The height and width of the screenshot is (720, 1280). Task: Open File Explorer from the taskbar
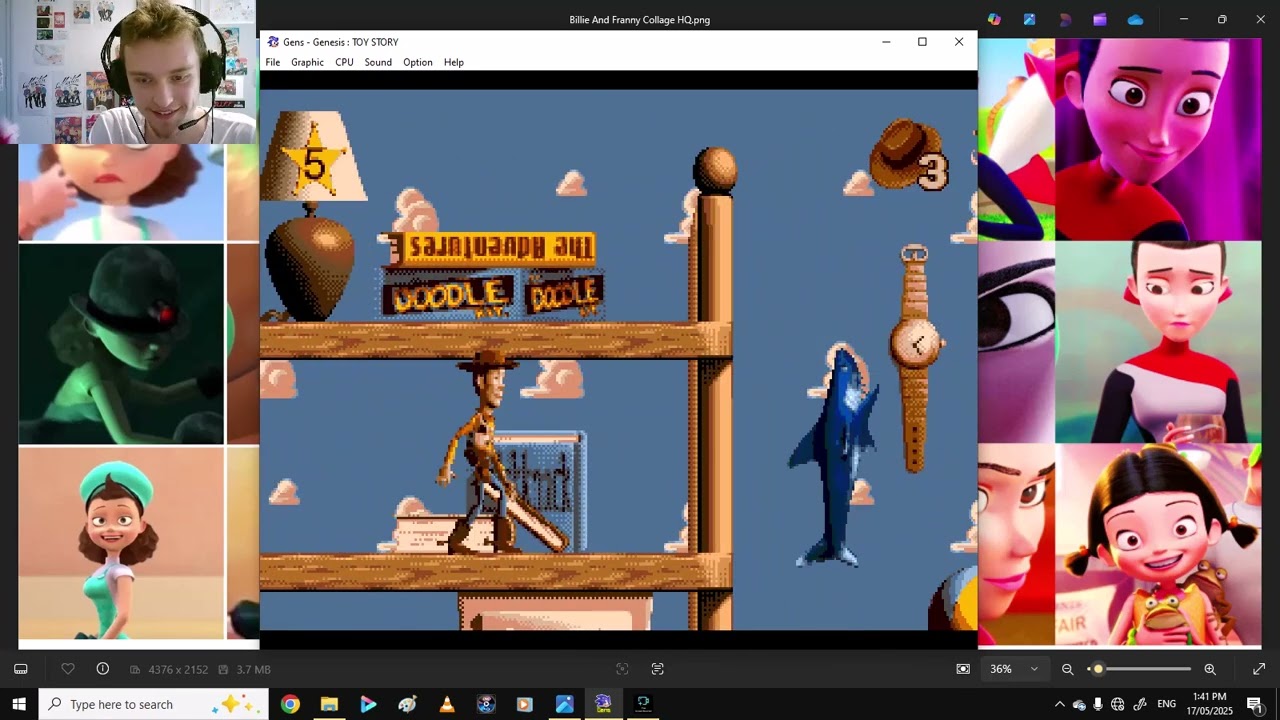[x=329, y=704]
